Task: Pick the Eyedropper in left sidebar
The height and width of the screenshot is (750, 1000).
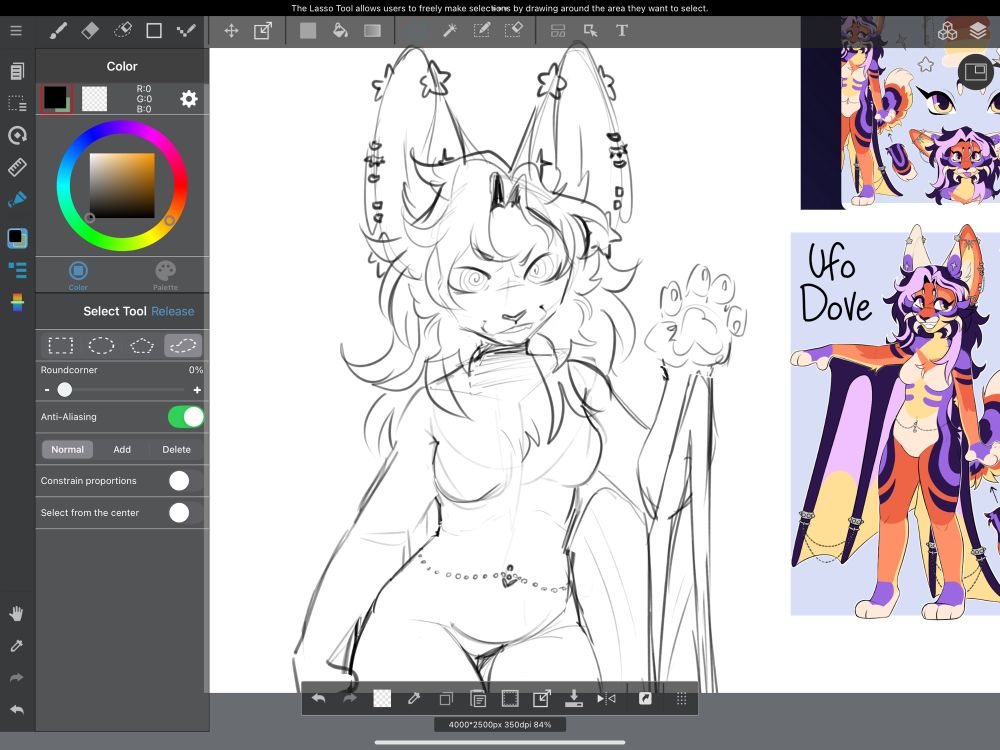Action: point(17,646)
